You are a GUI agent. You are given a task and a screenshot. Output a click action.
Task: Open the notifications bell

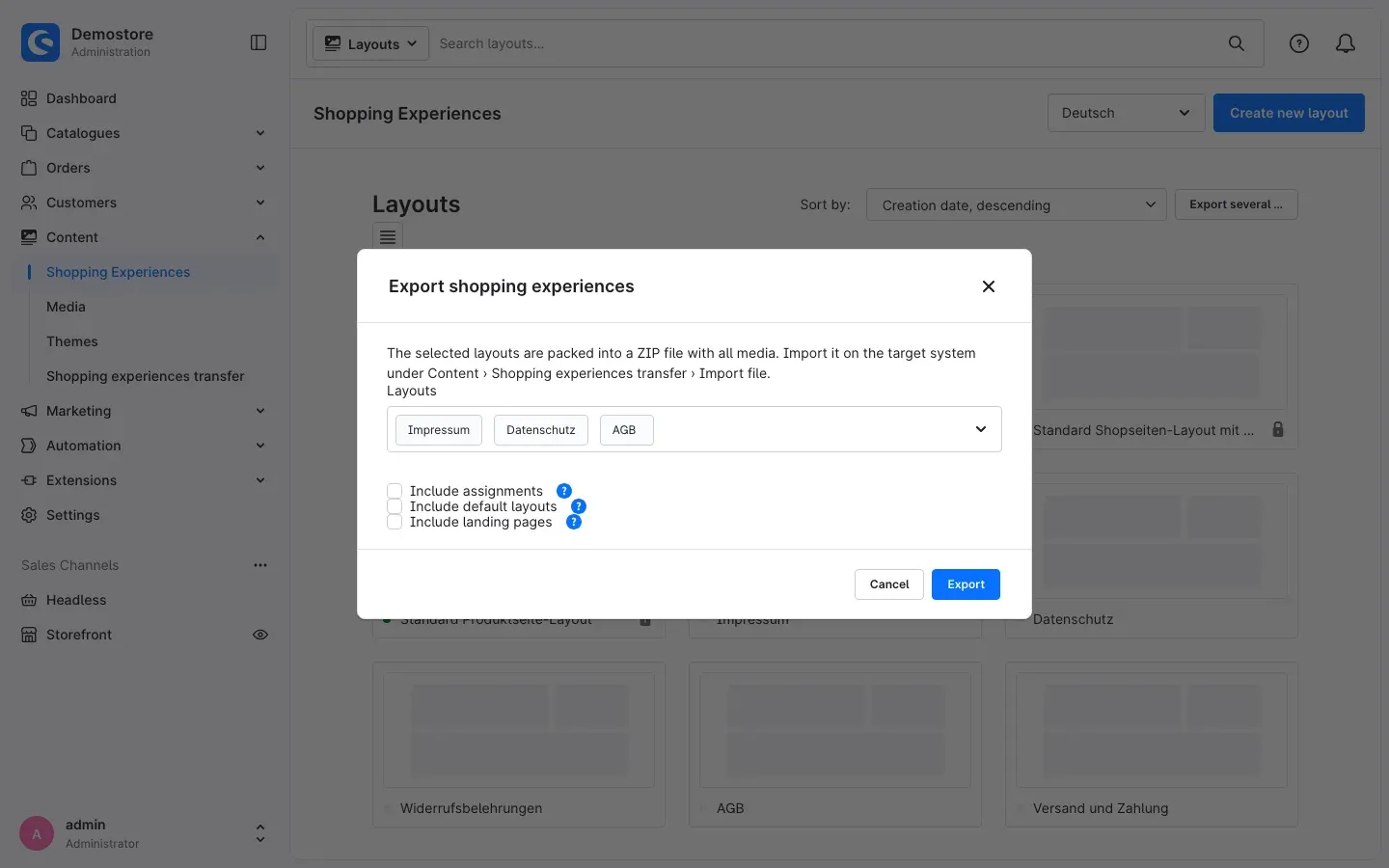pyautogui.click(x=1346, y=43)
